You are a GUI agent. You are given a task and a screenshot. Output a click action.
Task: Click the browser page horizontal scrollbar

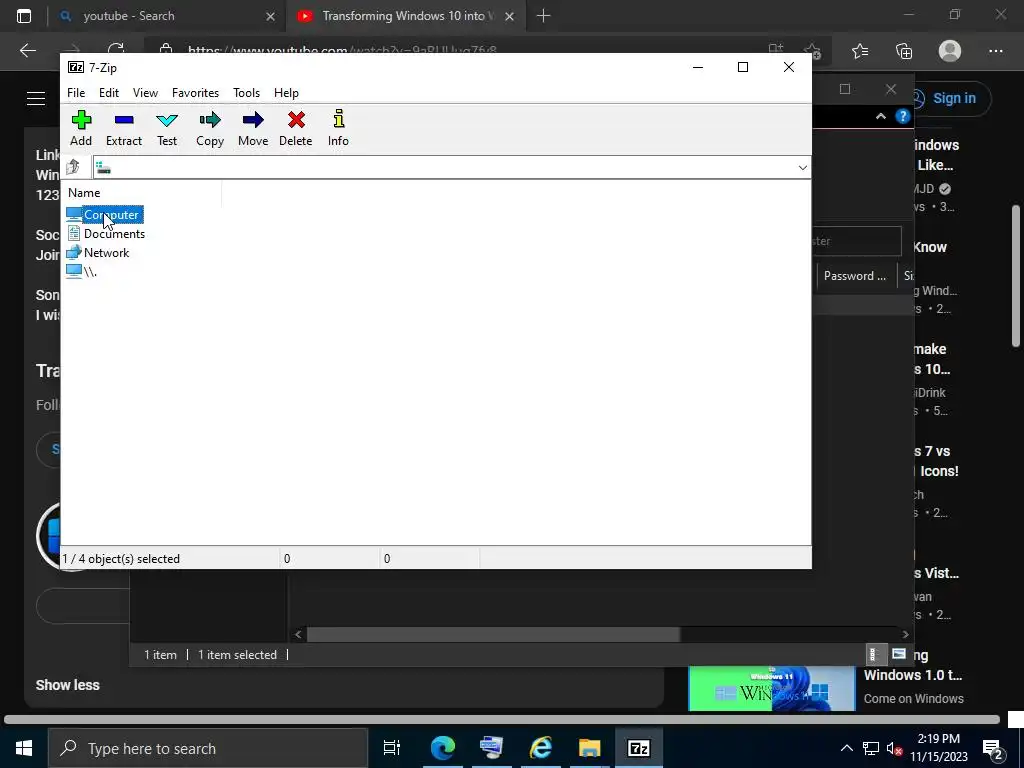[502, 720]
